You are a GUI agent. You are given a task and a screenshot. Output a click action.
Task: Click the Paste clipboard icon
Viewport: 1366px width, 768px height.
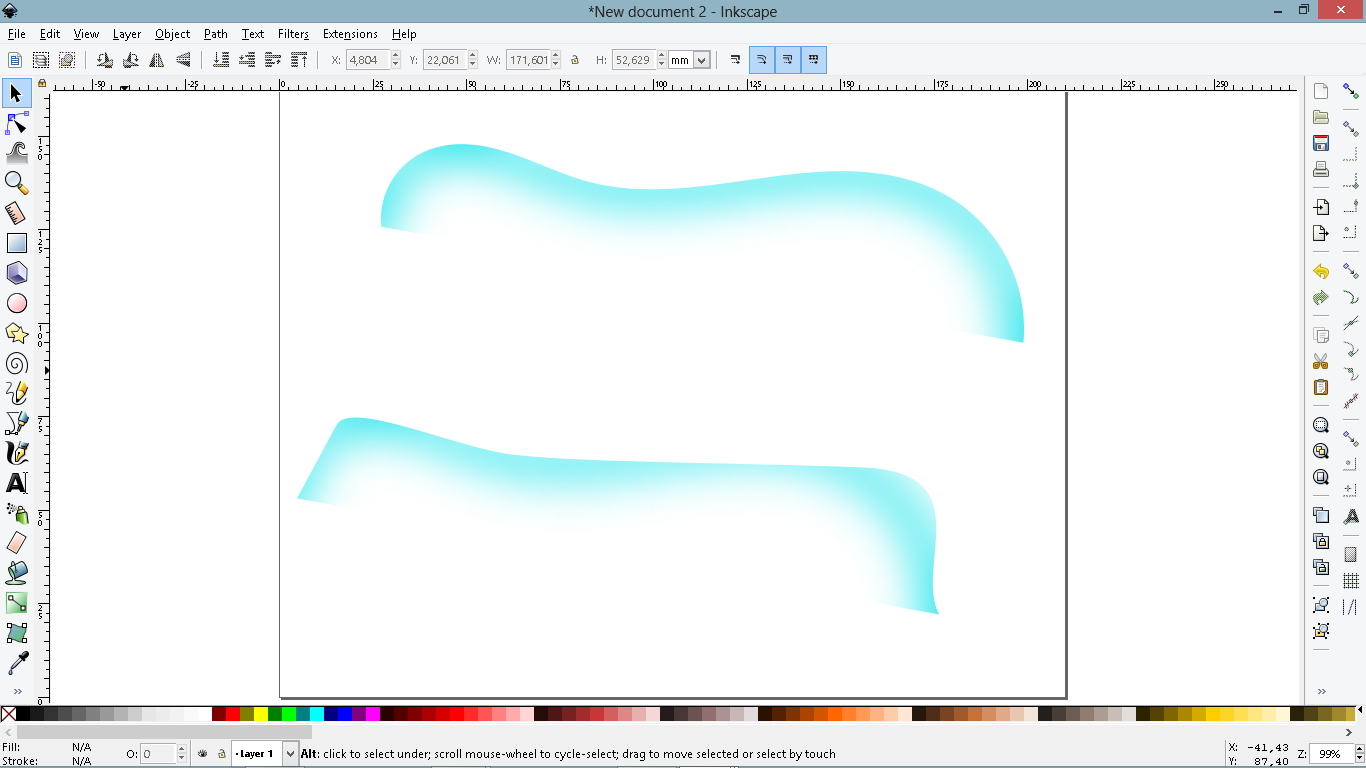click(1321, 387)
